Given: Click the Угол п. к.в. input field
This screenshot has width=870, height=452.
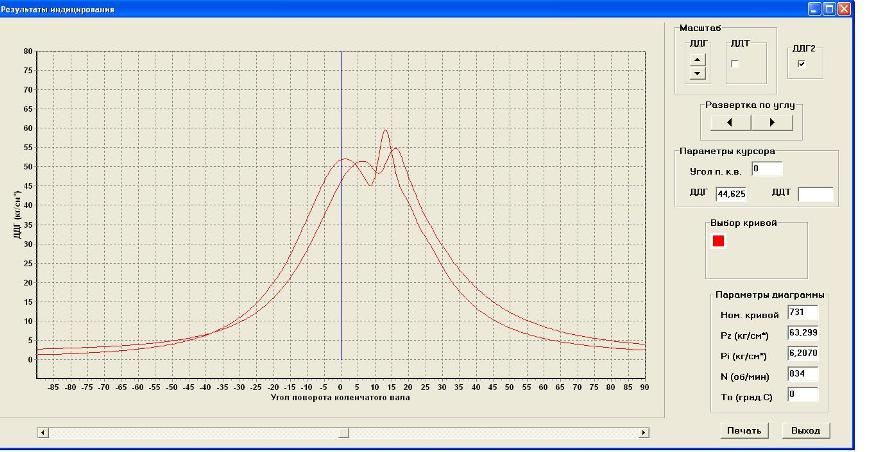Looking at the screenshot, I should click(767, 169).
